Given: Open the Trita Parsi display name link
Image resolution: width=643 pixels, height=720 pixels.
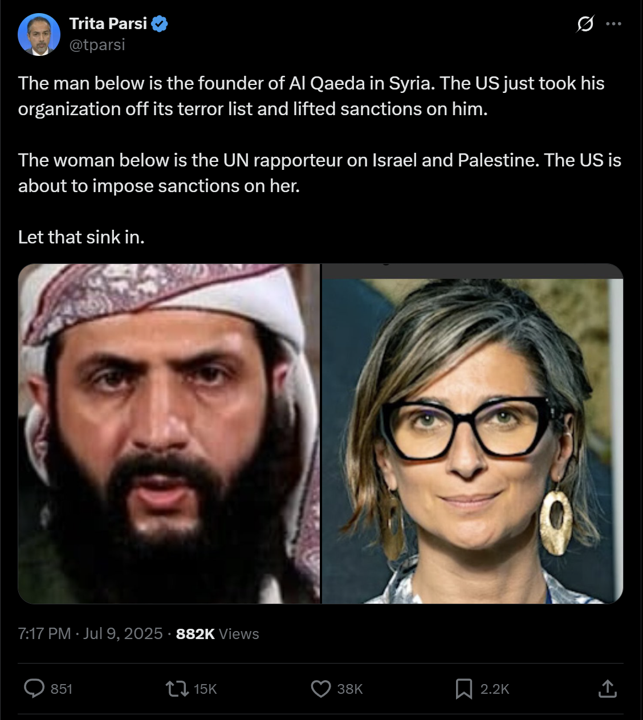Looking at the screenshot, I should click(108, 23).
